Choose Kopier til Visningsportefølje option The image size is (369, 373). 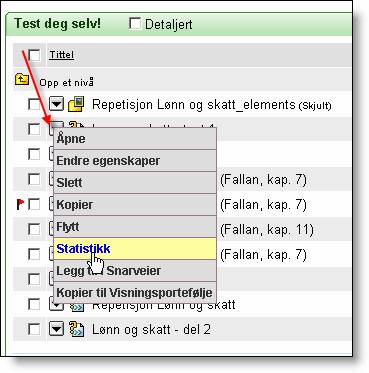click(x=135, y=293)
